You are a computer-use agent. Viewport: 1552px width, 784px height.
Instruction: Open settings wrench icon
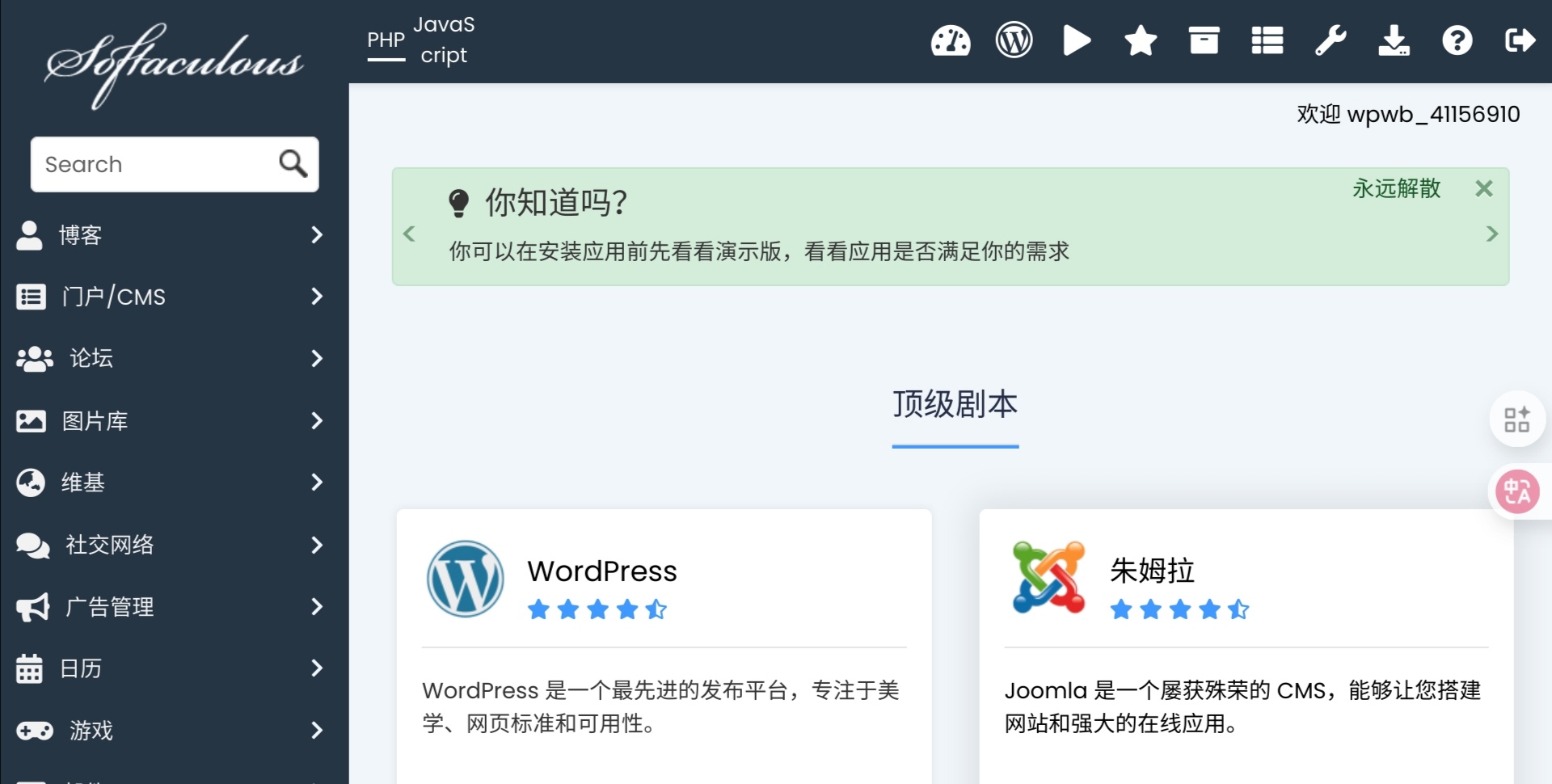pos(1331,40)
